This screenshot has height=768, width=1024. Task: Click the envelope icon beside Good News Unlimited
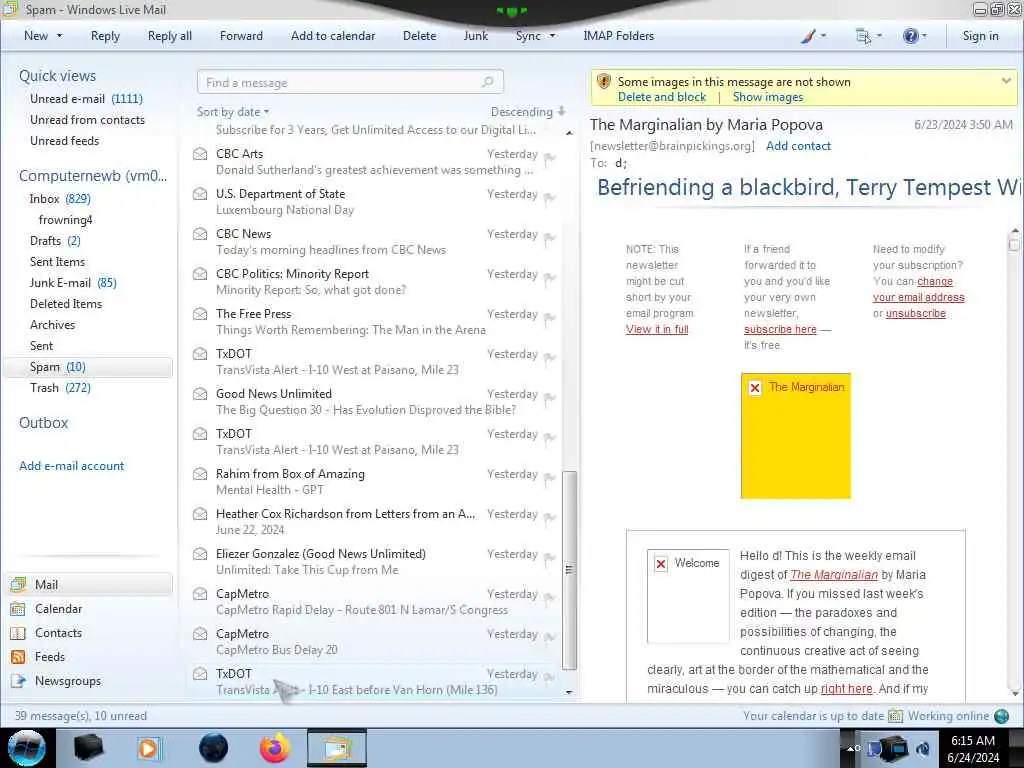tap(200, 394)
